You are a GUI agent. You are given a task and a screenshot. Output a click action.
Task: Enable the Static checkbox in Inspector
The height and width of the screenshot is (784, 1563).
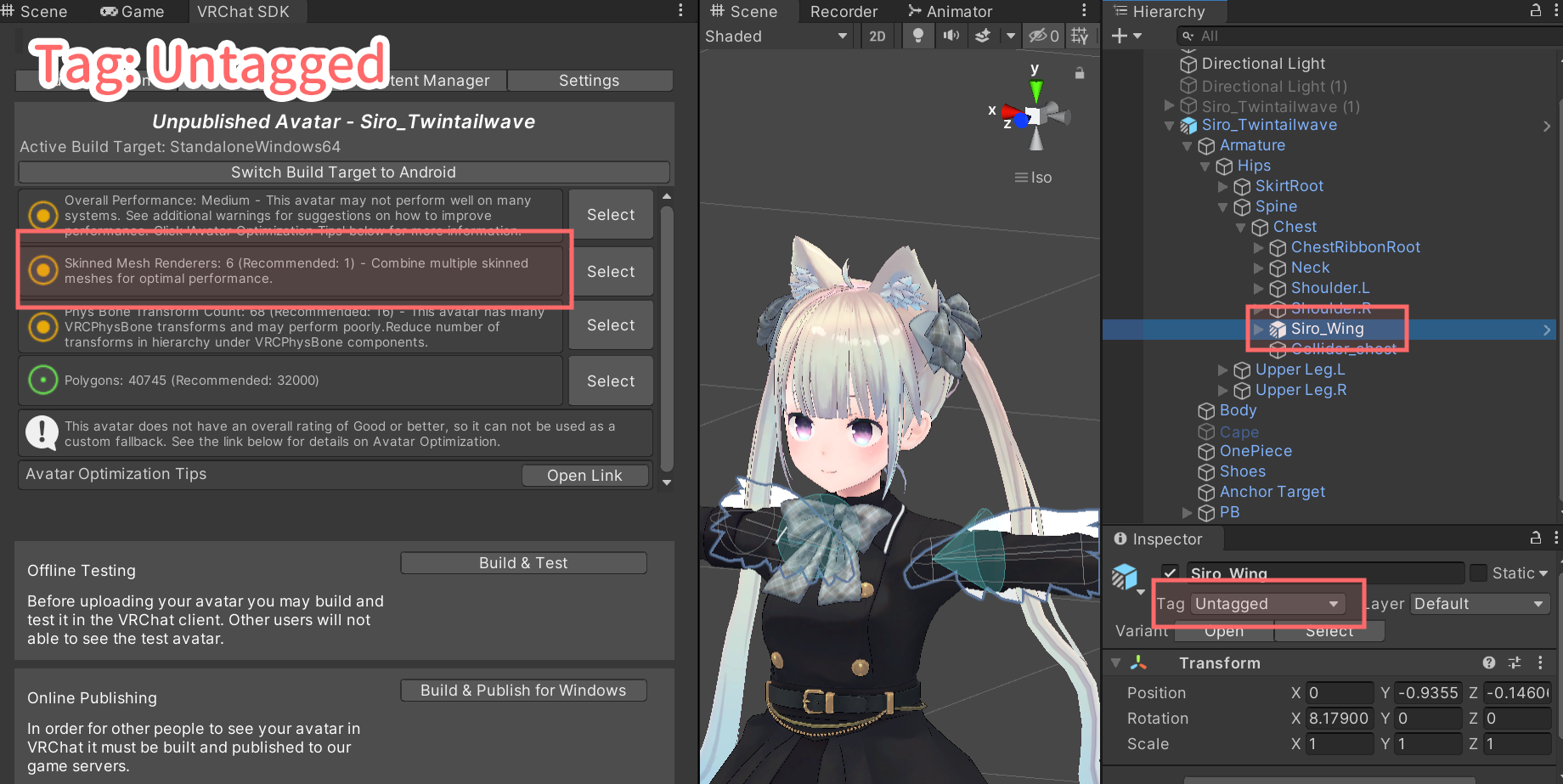(1479, 572)
